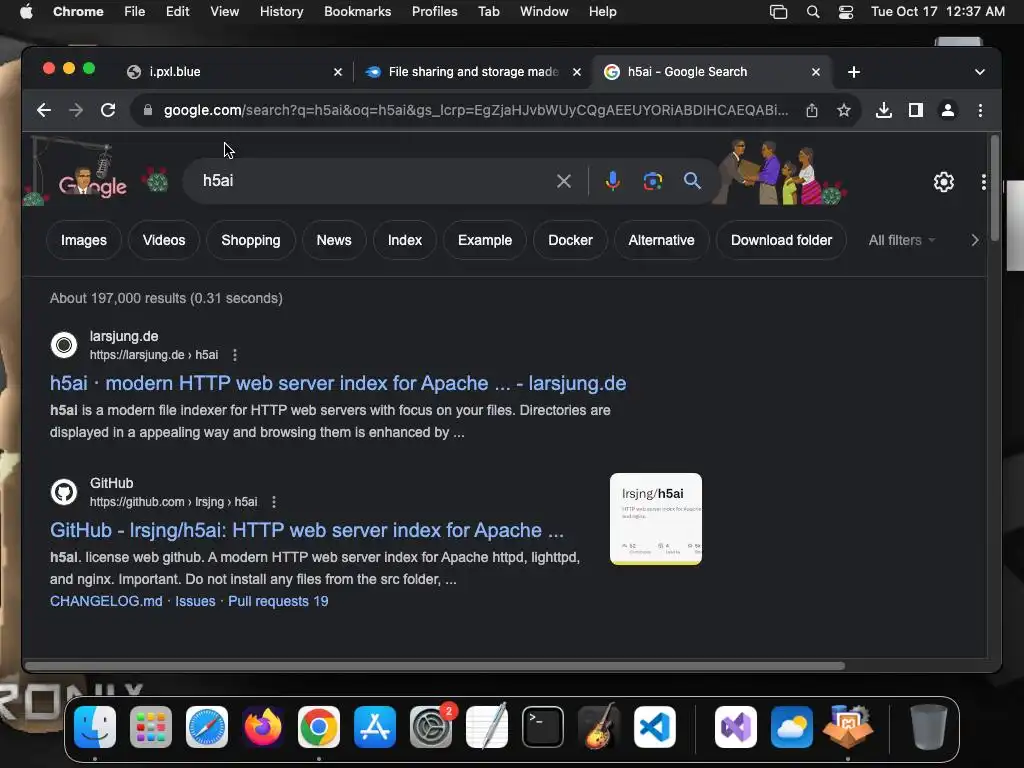The width and height of the screenshot is (1024, 768).
Task: Open GarageBand from the Dock
Action: pyautogui.click(x=599, y=727)
